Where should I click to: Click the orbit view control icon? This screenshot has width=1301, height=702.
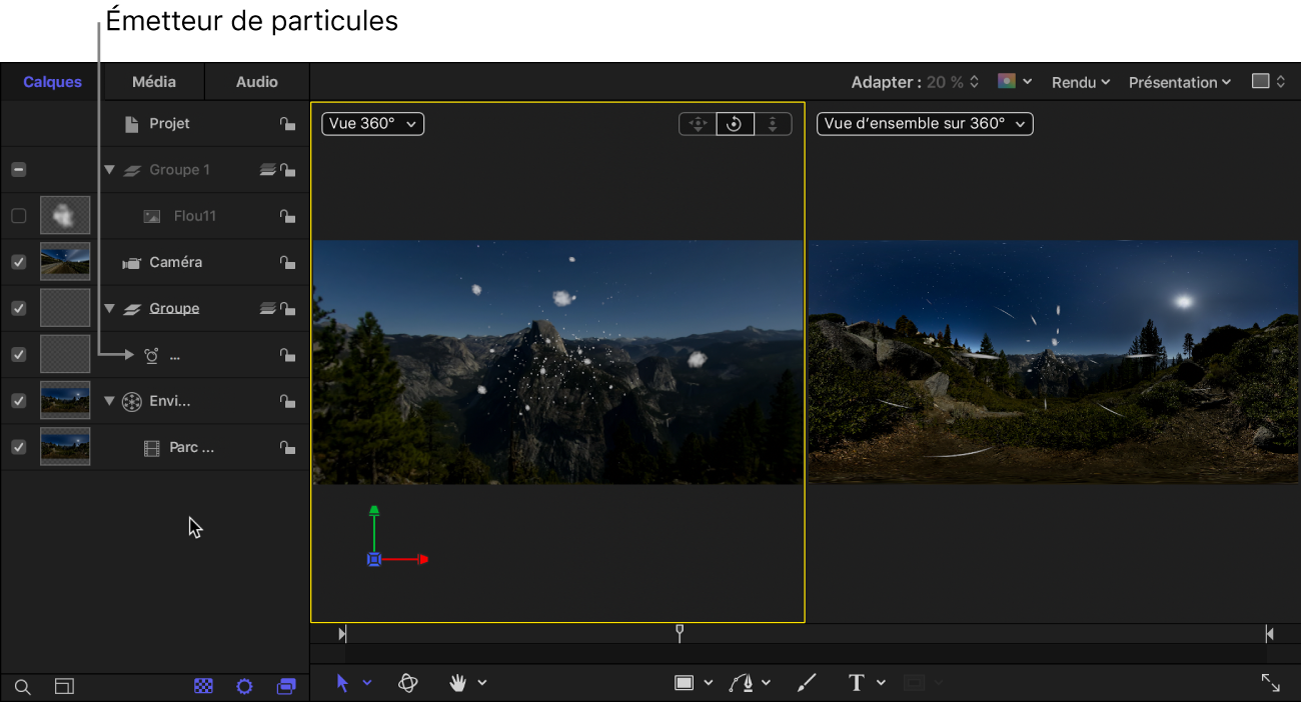(x=734, y=124)
